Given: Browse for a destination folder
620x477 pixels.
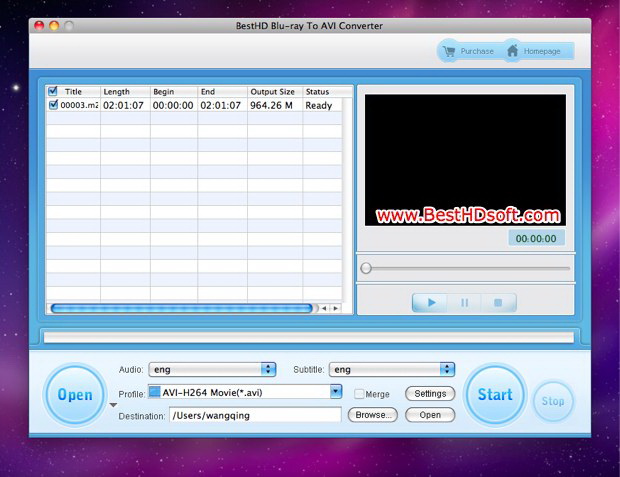Looking at the screenshot, I should point(373,415).
